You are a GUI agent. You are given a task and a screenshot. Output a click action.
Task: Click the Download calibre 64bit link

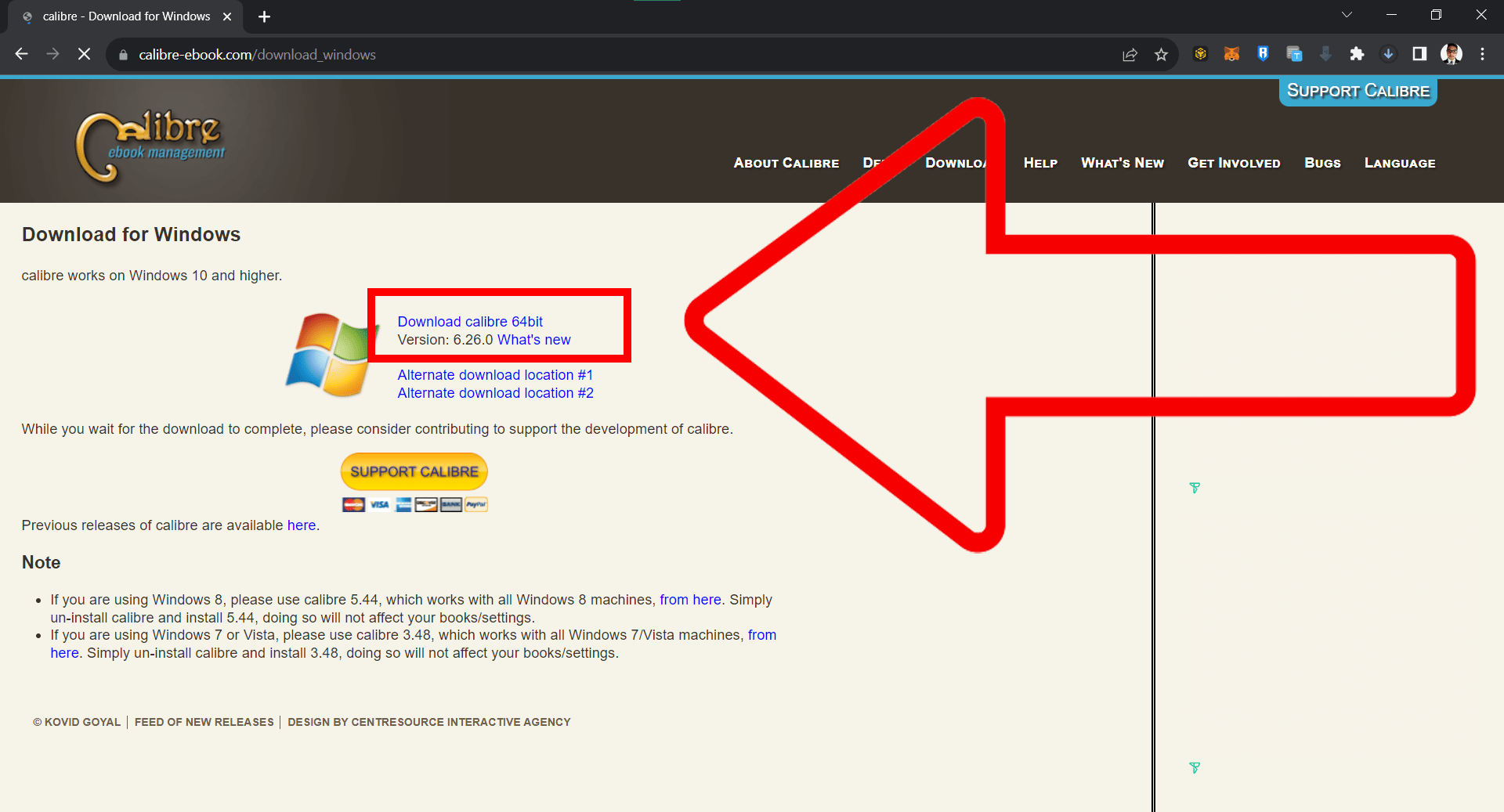coord(469,321)
